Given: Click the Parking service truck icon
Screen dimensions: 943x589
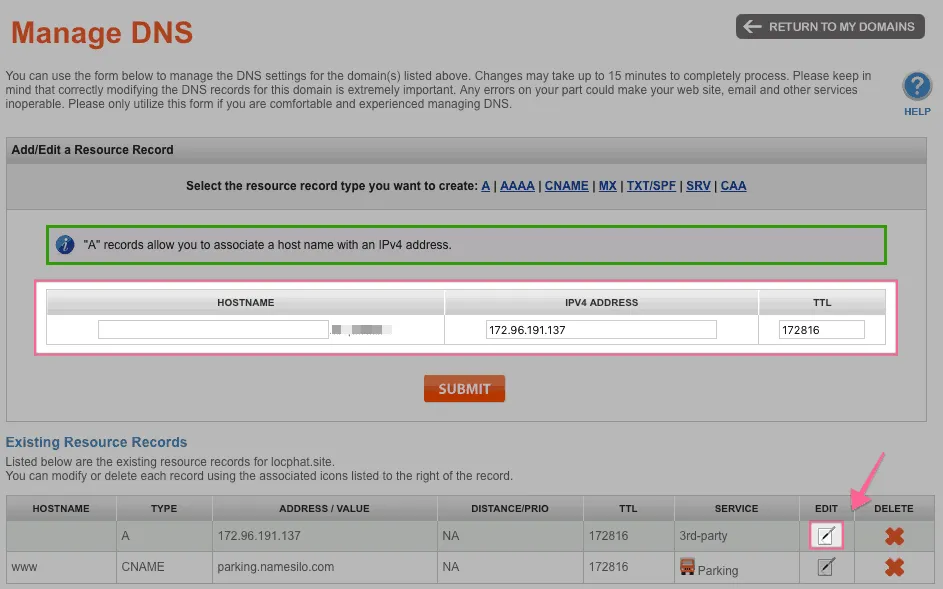Looking at the screenshot, I should [687, 566].
